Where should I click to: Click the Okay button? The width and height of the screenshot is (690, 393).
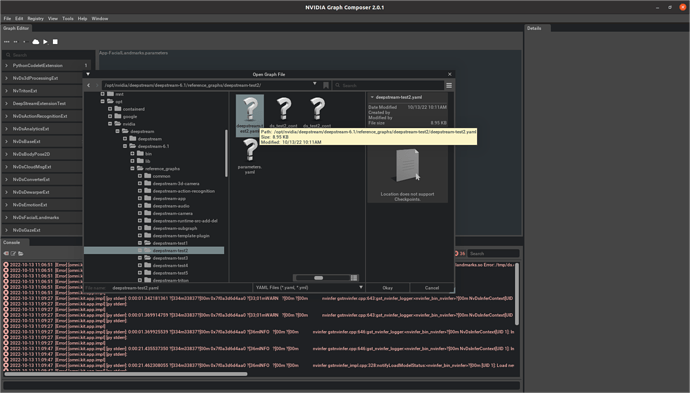(388, 288)
